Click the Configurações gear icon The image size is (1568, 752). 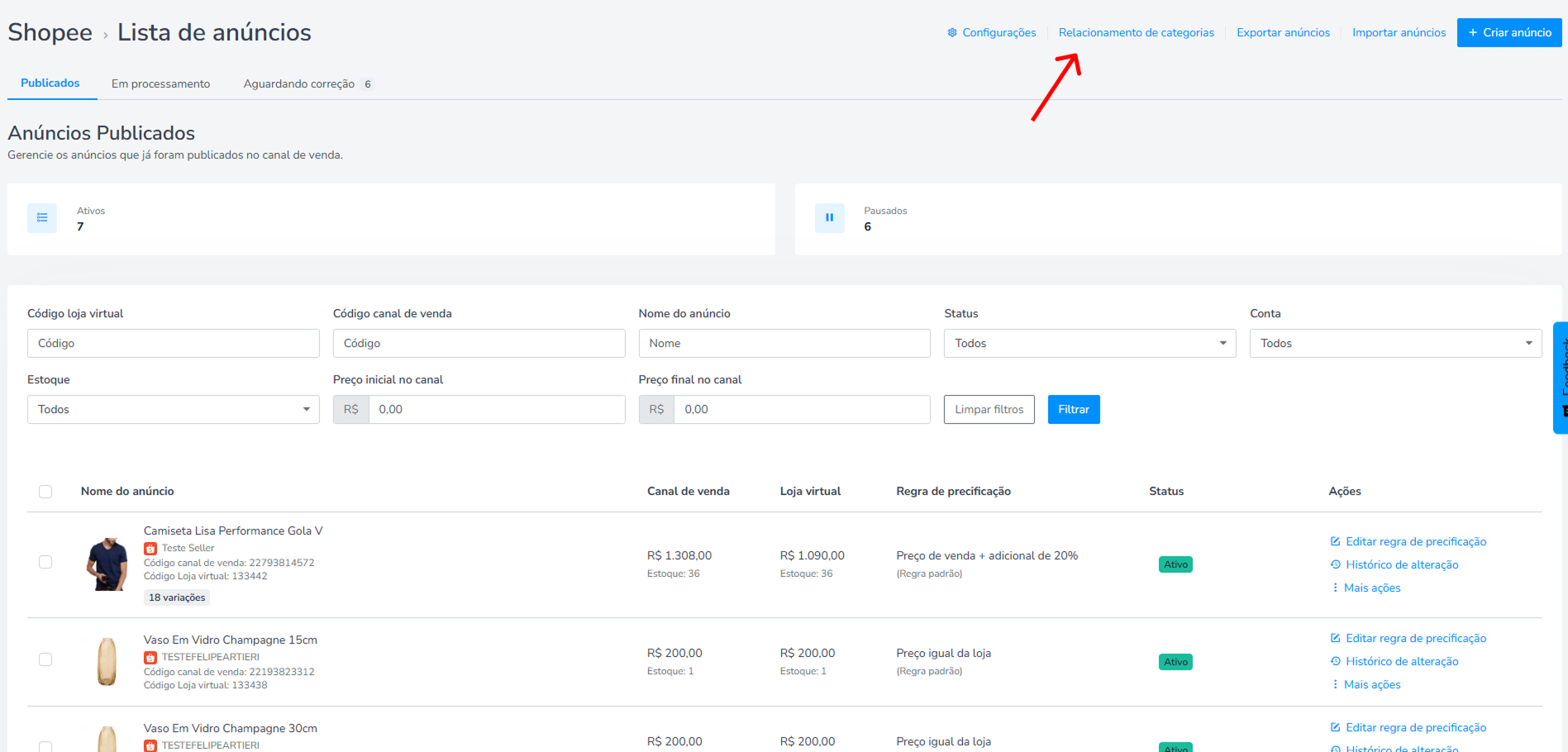click(952, 33)
